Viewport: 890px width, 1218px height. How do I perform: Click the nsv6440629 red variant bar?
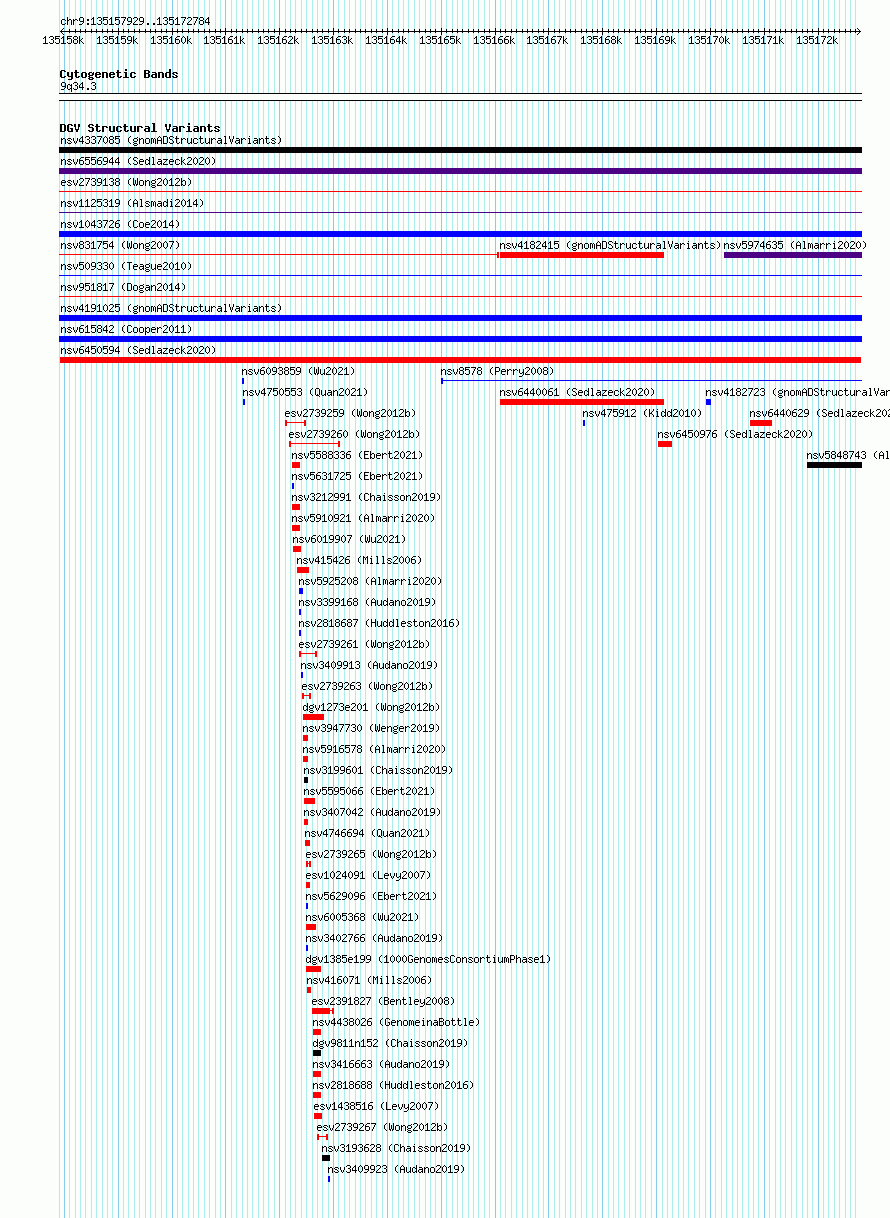click(761, 423)
